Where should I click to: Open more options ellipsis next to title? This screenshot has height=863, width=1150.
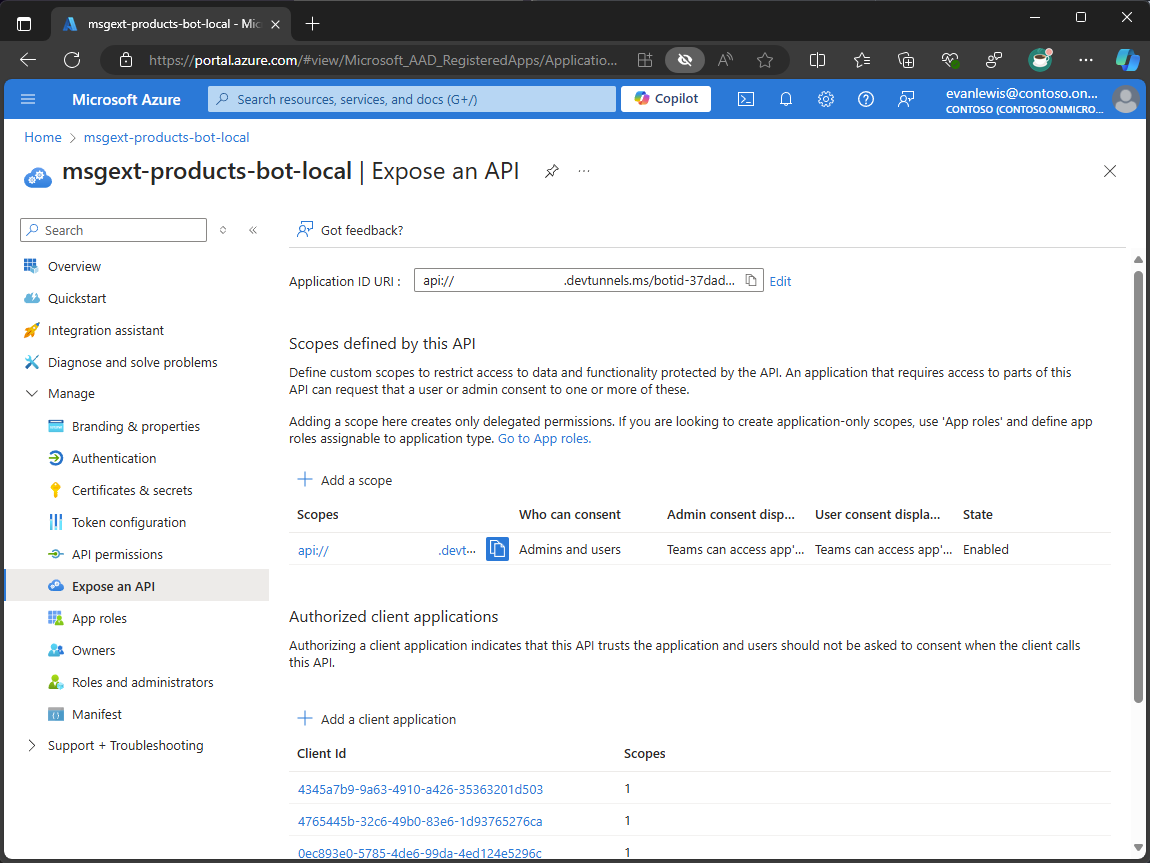pyautogui.click(x=584, y=172)
